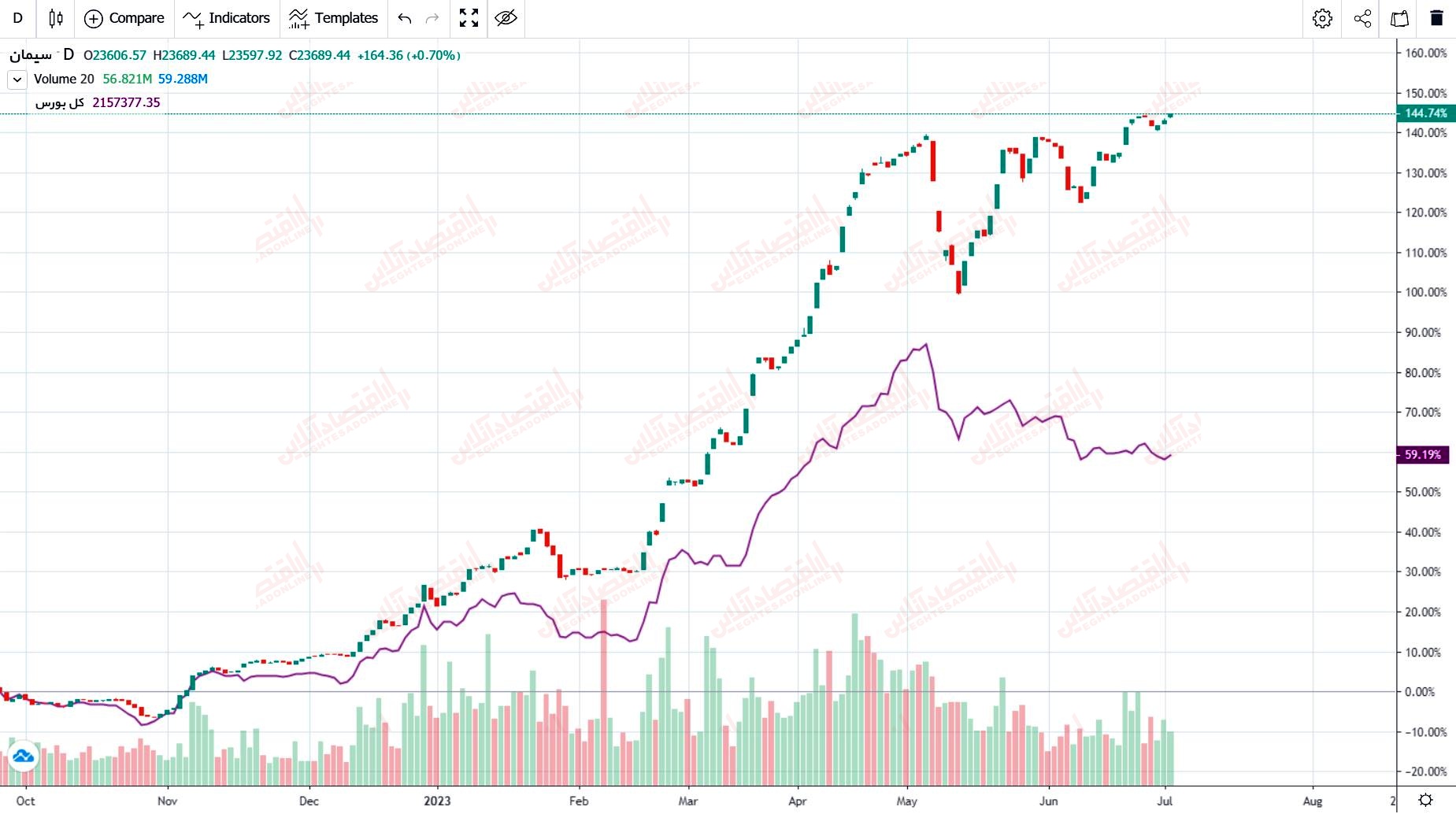Toggle hide all drawings eye icon
The height and width of the screenshot is (814, 1456).
click(x=506, y=18)
